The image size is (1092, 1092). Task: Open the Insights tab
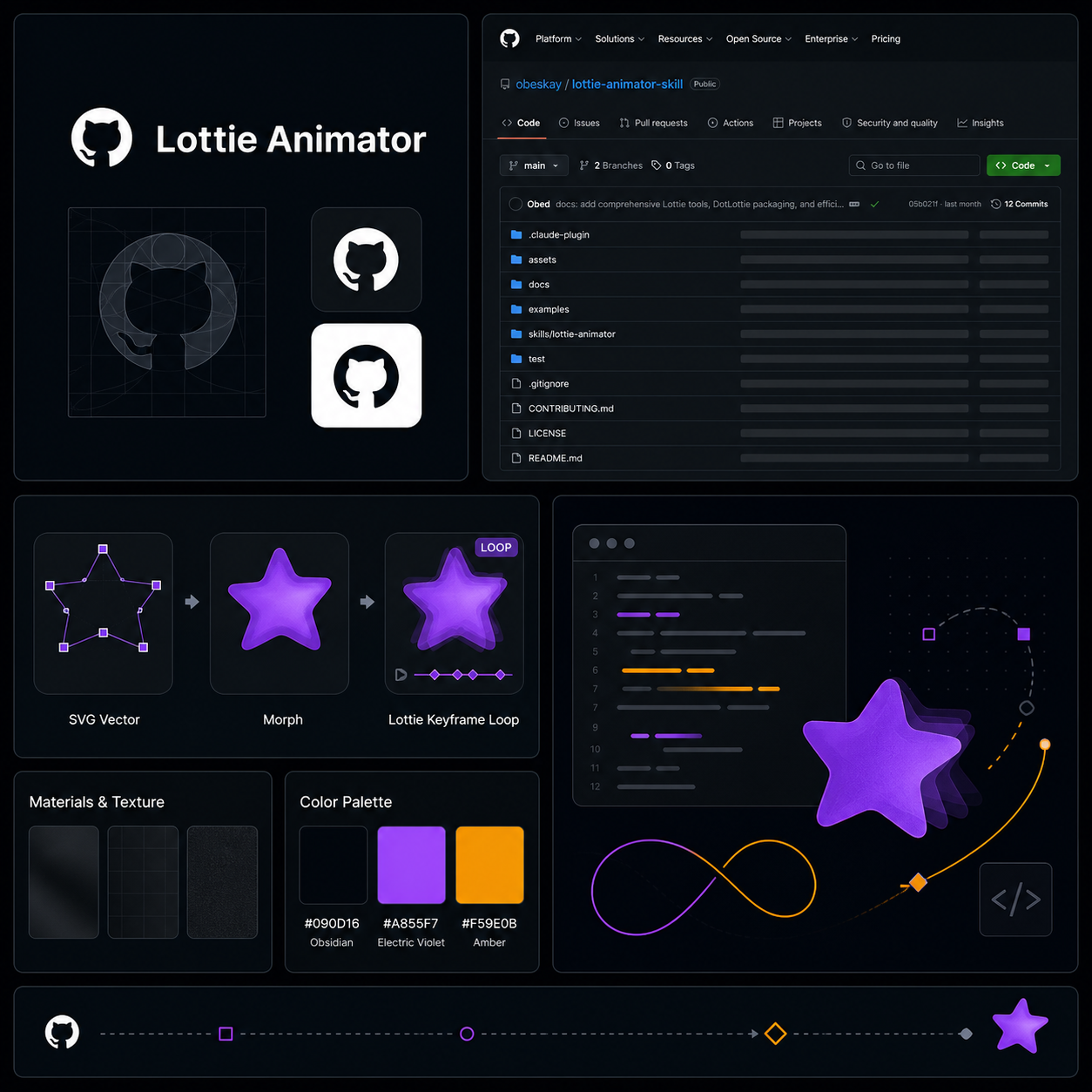click(981, 123)
